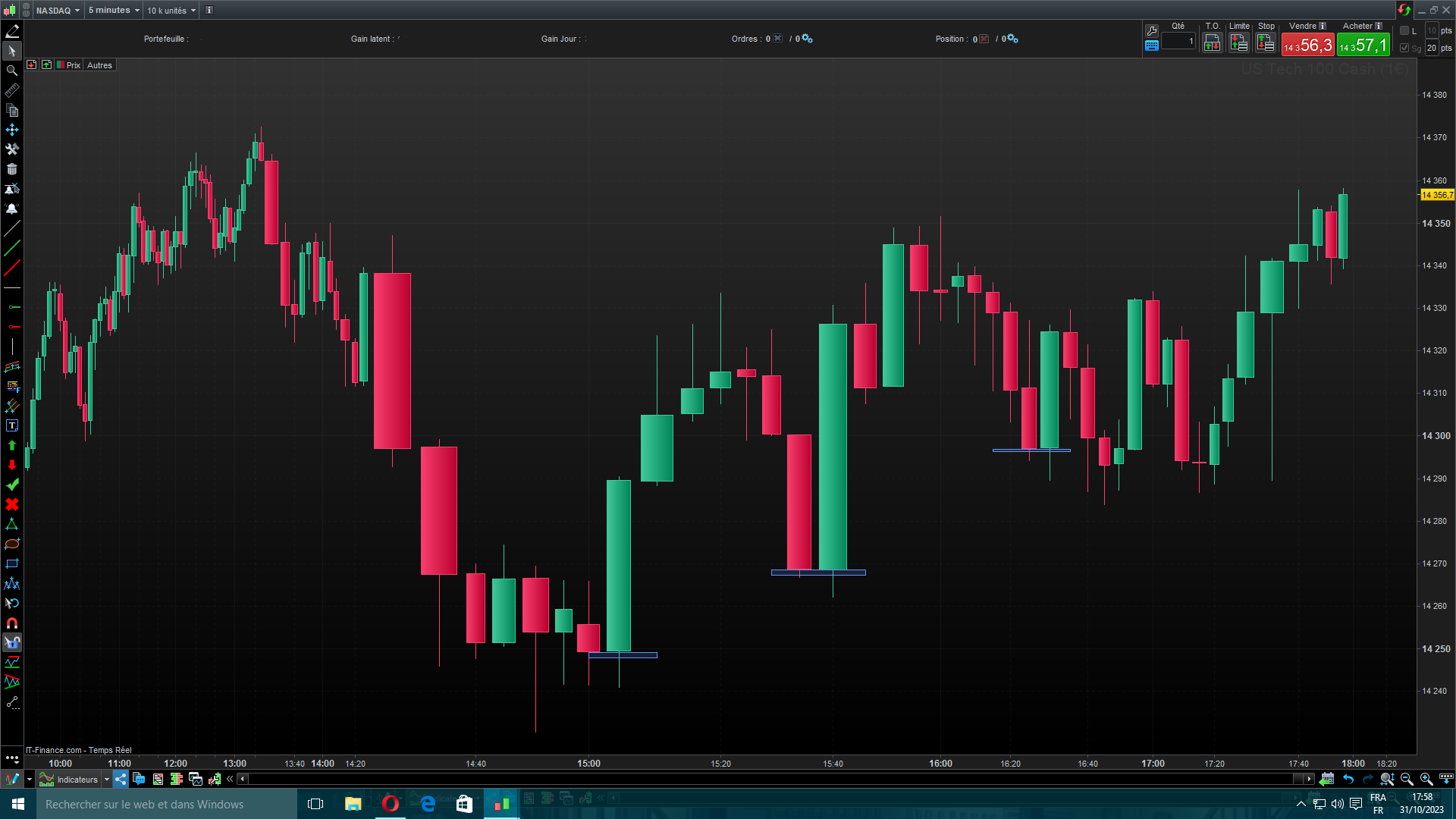Screen dimensions: 1456x819
Task: Click the Stop order icon
Action: 1266,43
